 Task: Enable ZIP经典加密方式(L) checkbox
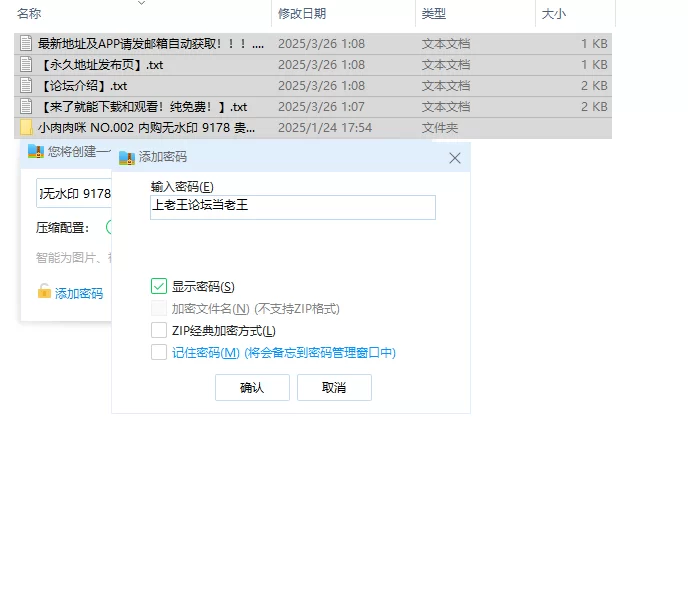[x=159, y=330]
